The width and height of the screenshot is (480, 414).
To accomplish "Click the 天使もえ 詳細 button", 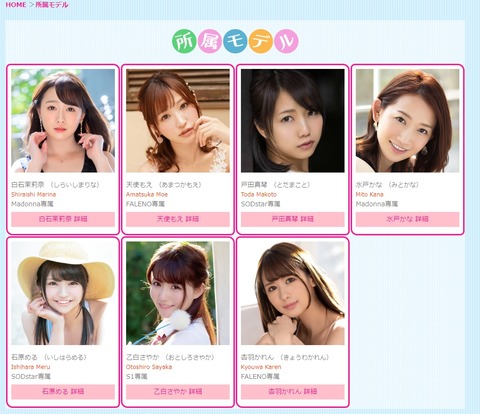I will click(178, 219).
